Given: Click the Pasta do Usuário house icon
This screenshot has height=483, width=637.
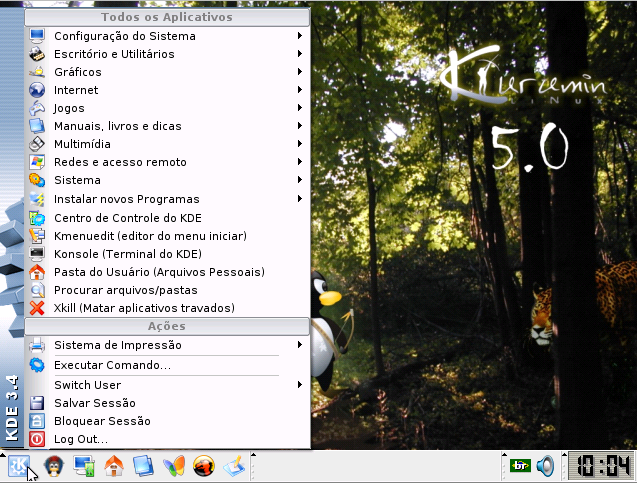Looking at the screenshot, I should (37, 272).
